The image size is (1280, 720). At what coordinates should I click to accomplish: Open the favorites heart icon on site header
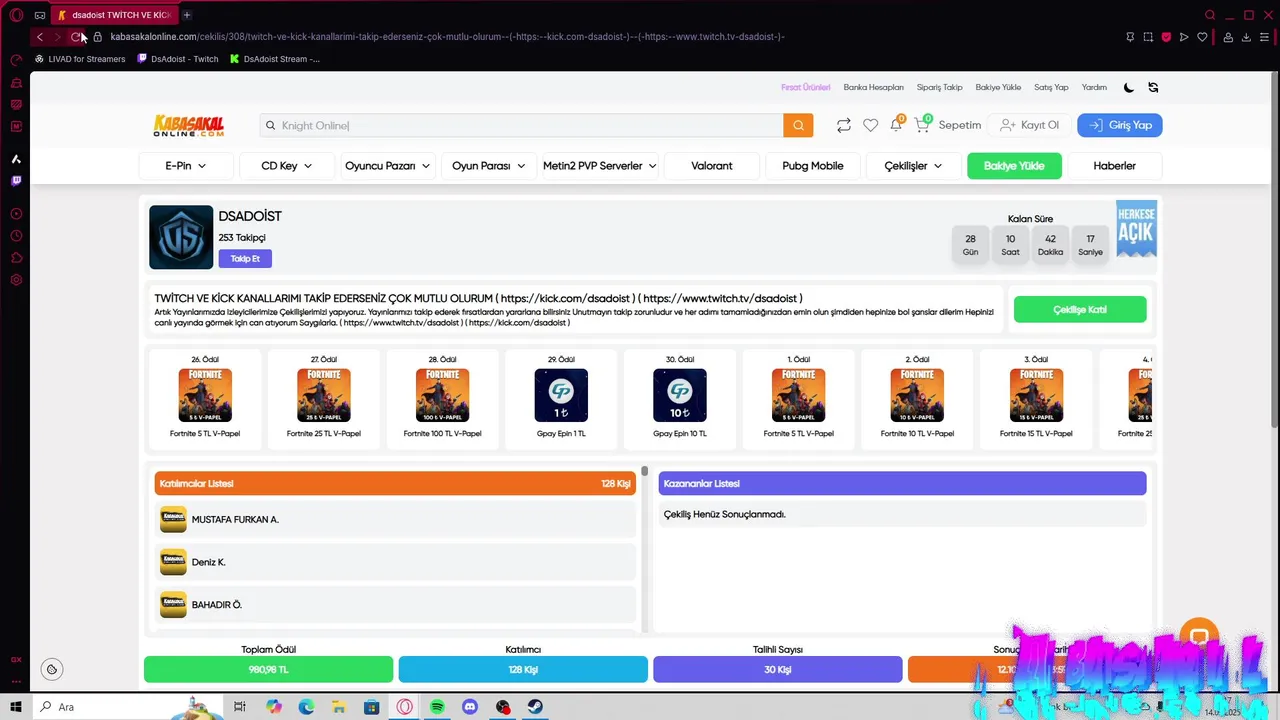tap(870, 125)
